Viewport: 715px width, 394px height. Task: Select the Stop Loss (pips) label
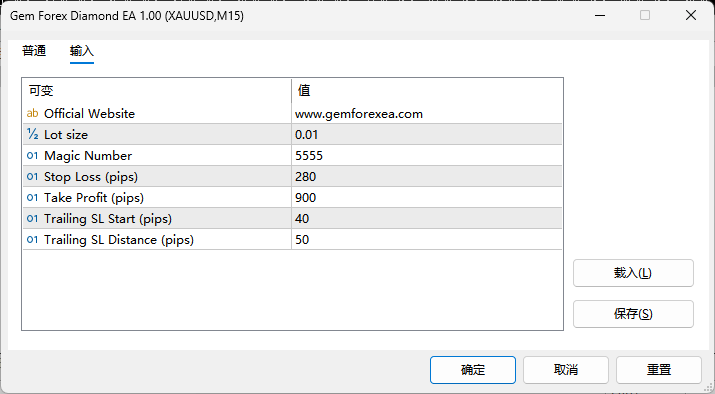coord(91,177)
